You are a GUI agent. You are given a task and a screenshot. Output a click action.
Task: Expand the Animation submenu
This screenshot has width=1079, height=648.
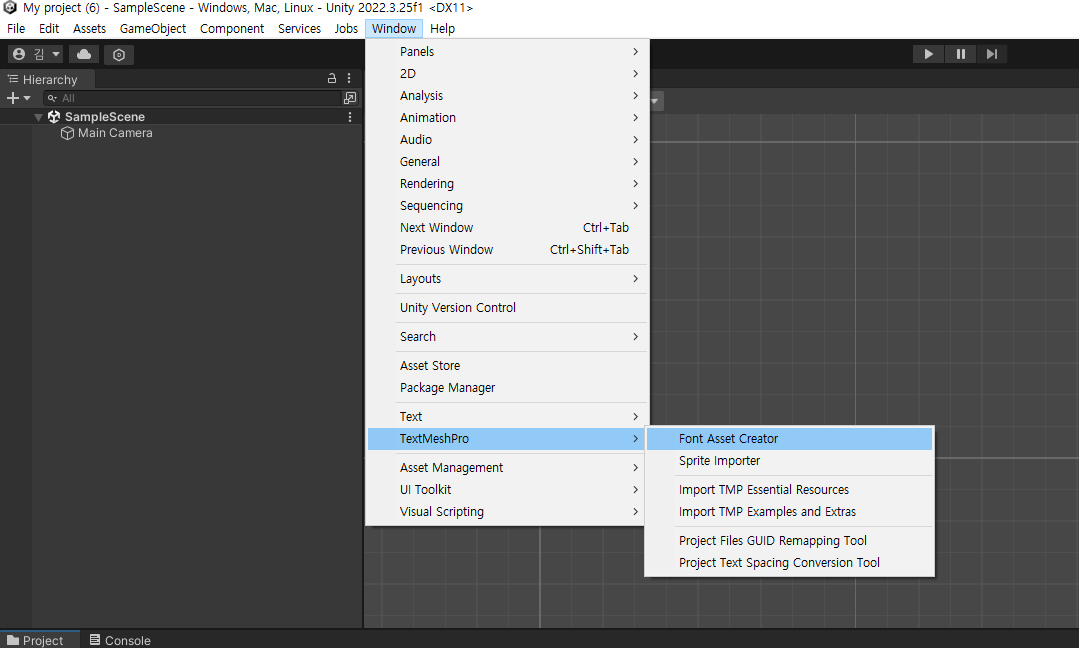pyautogui.click(x=507, y=118)
